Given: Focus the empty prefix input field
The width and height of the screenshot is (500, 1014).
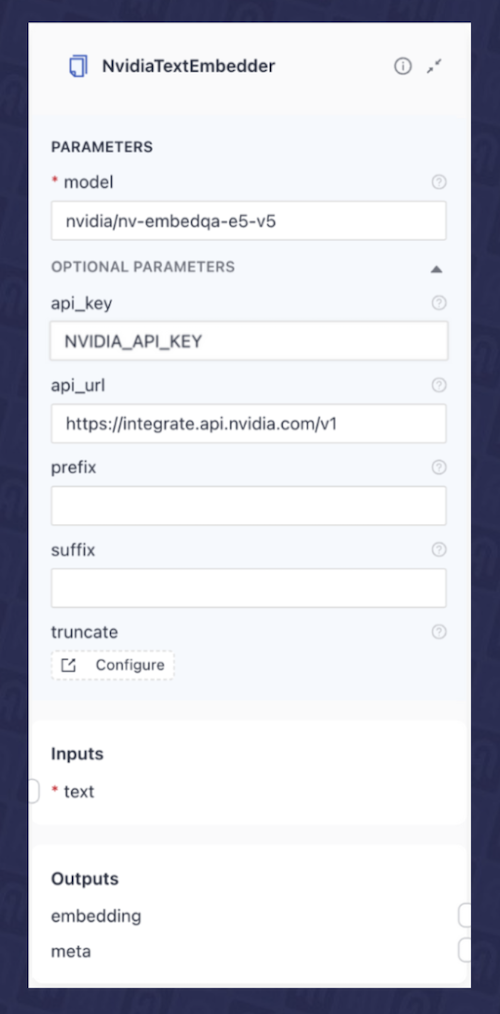Looking at the screenshot, I should tap(249, 506).
